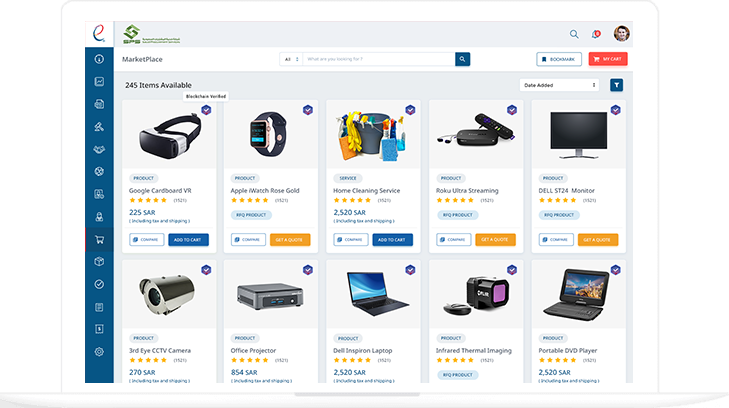The height and width of the screenshot is (408, 729).
Task: Click the 'Portable DVD Player' title
Action: click(x=568, y=350)
